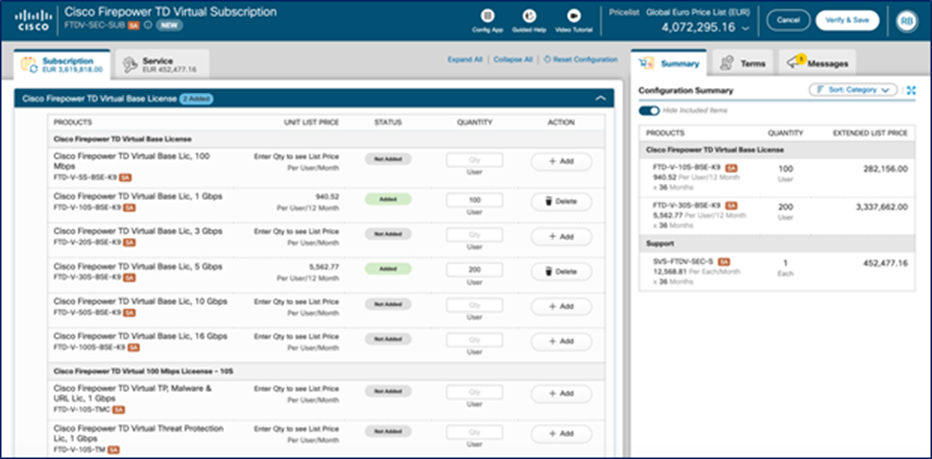Click Reset Configuration link
This screenshot has width=932, height=459.
click(x=581, y=59)
